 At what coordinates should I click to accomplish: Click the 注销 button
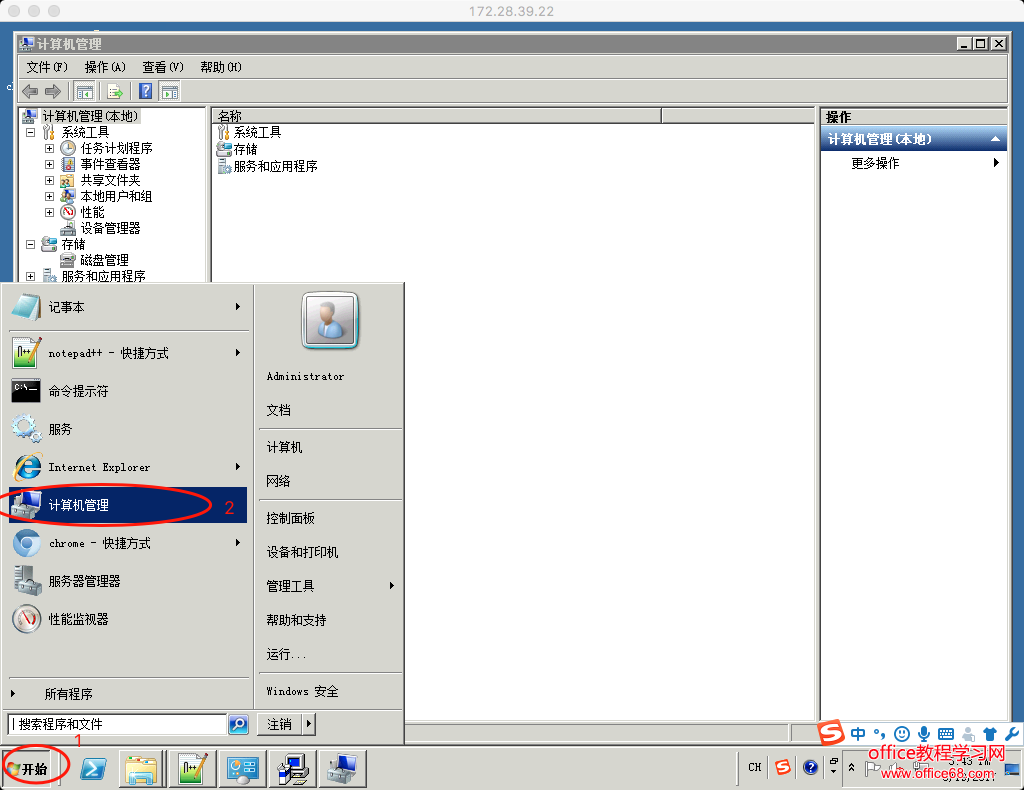280,724
